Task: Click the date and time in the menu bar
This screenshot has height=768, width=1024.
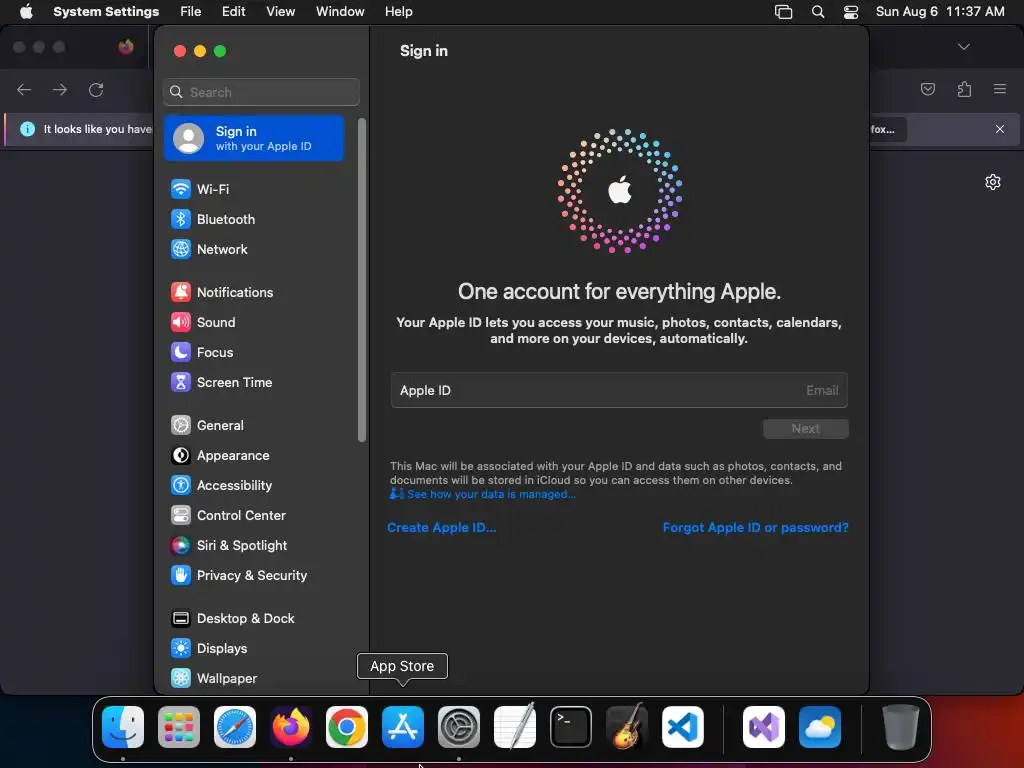Action: pyautogui.click(x=940, y=12)
